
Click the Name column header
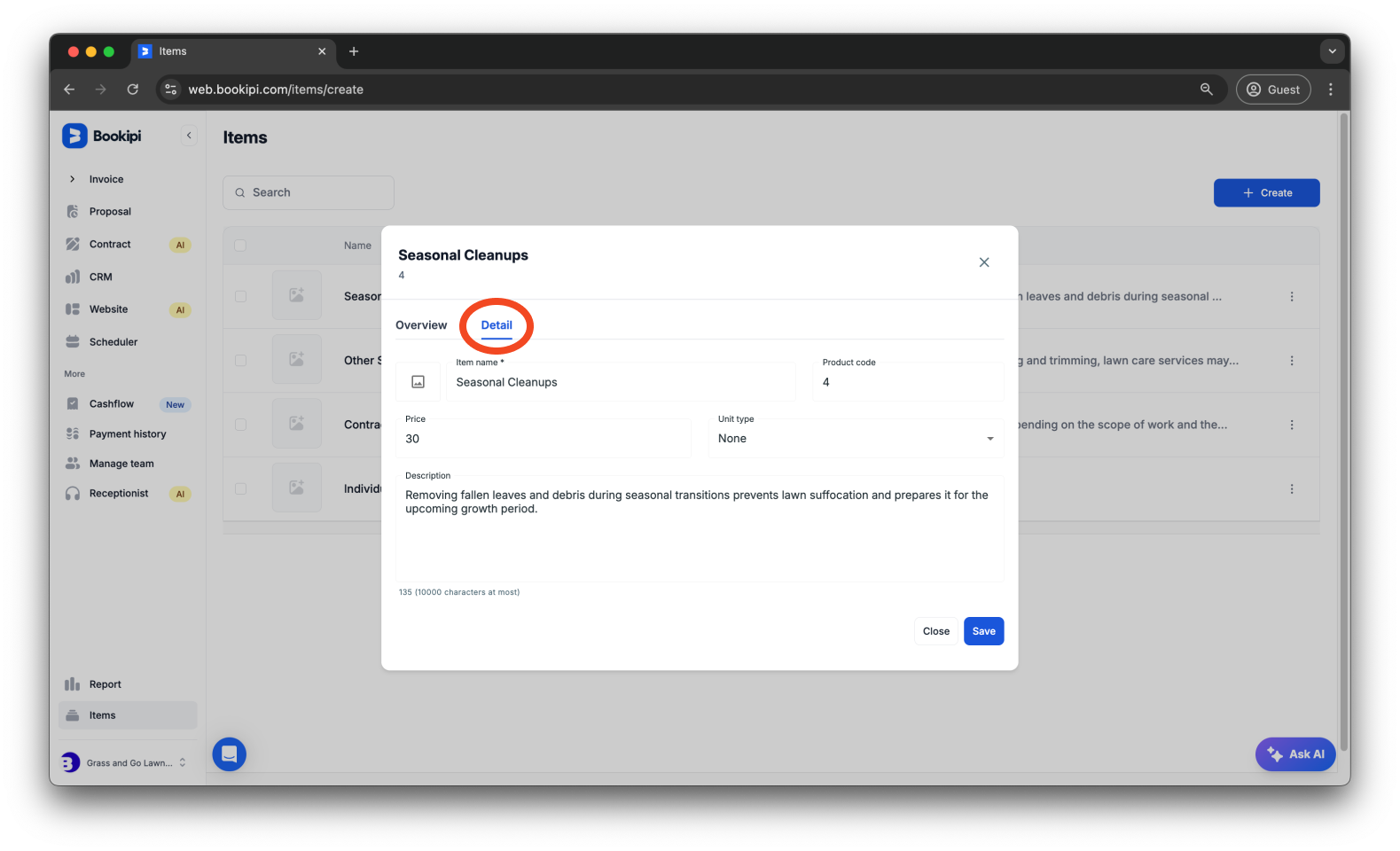(x=357, y=246)
